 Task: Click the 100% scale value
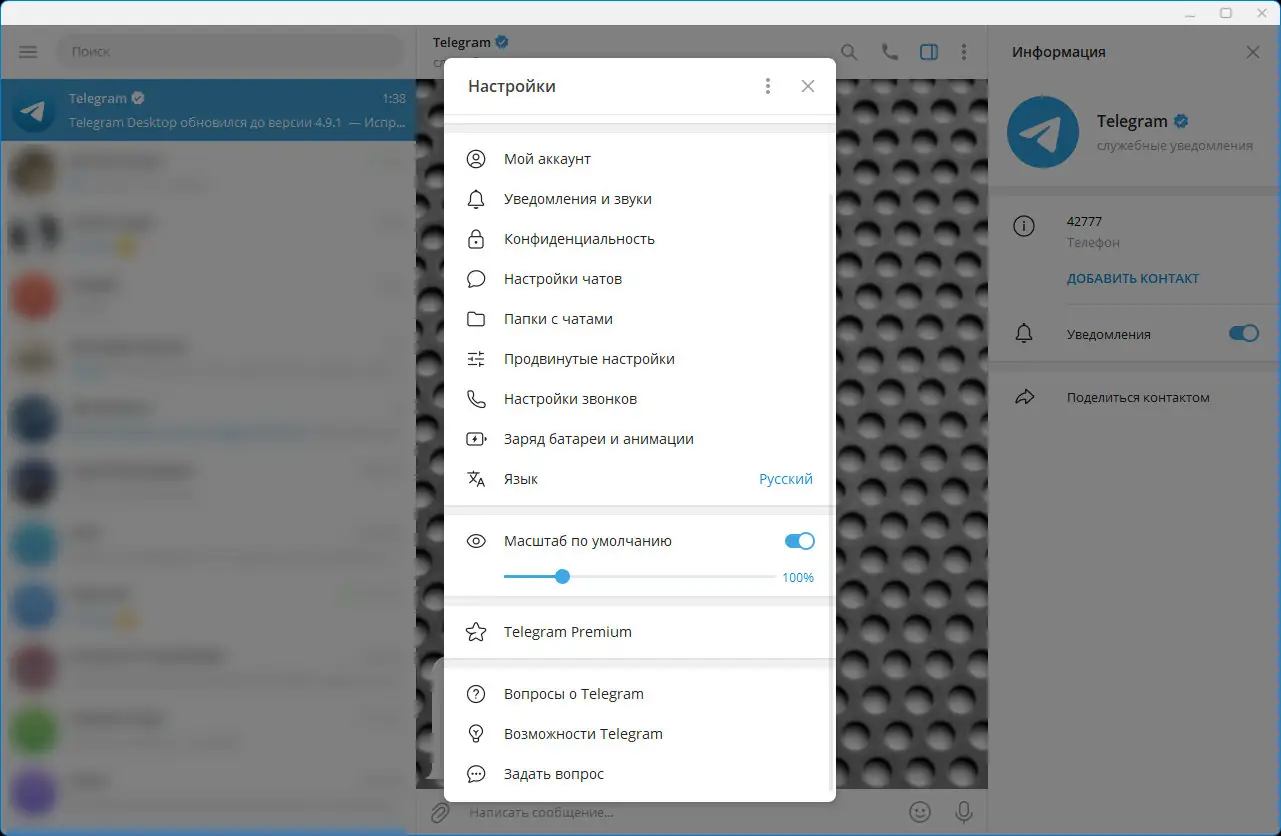798,578
